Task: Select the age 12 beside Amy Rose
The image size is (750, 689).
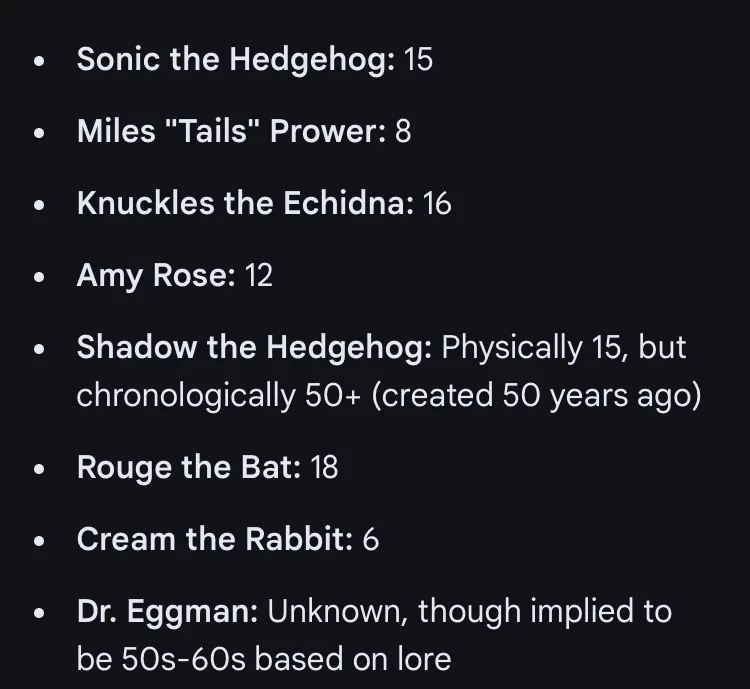Action: [258, 276]
